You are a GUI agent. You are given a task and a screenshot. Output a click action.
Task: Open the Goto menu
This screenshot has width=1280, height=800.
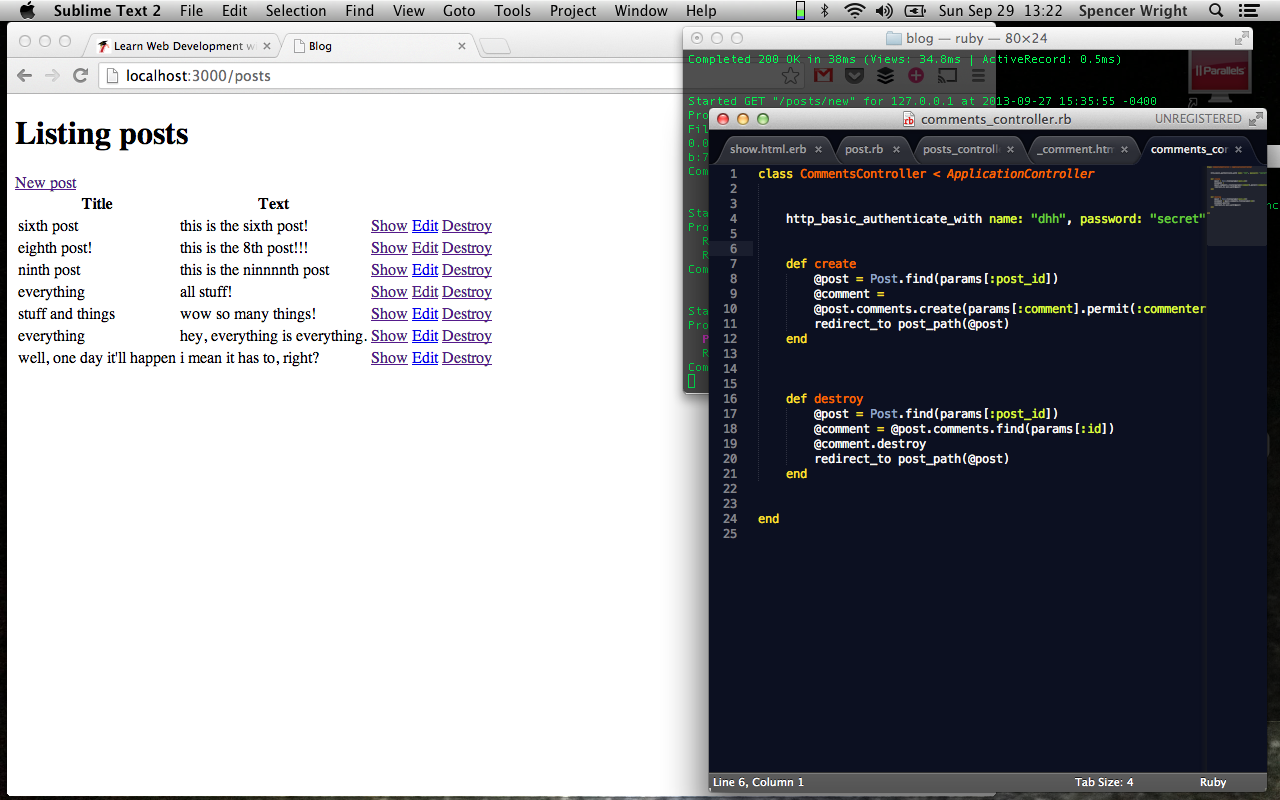[459, 11]
